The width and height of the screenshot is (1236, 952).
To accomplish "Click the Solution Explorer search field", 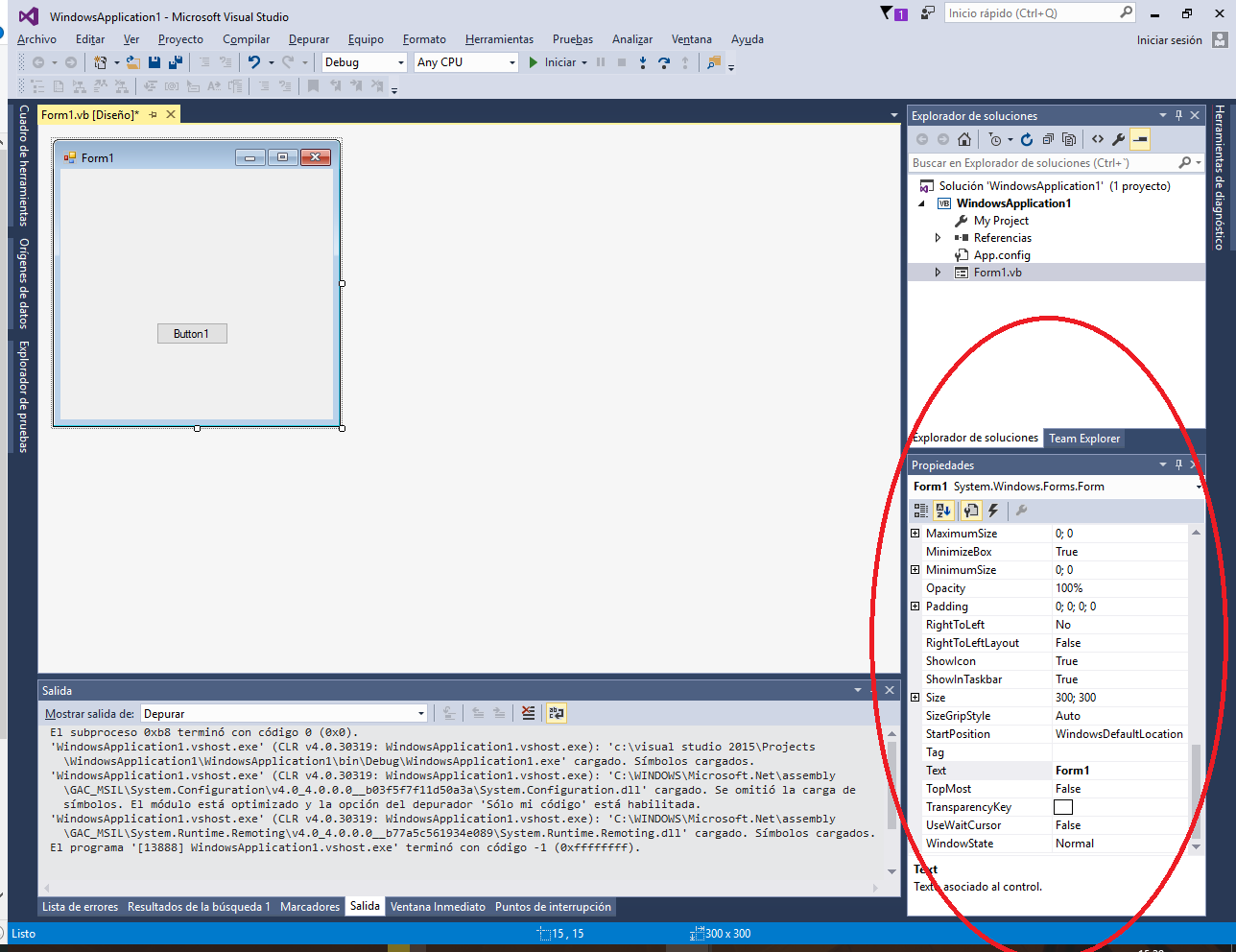I will (x=1056, y=163).
